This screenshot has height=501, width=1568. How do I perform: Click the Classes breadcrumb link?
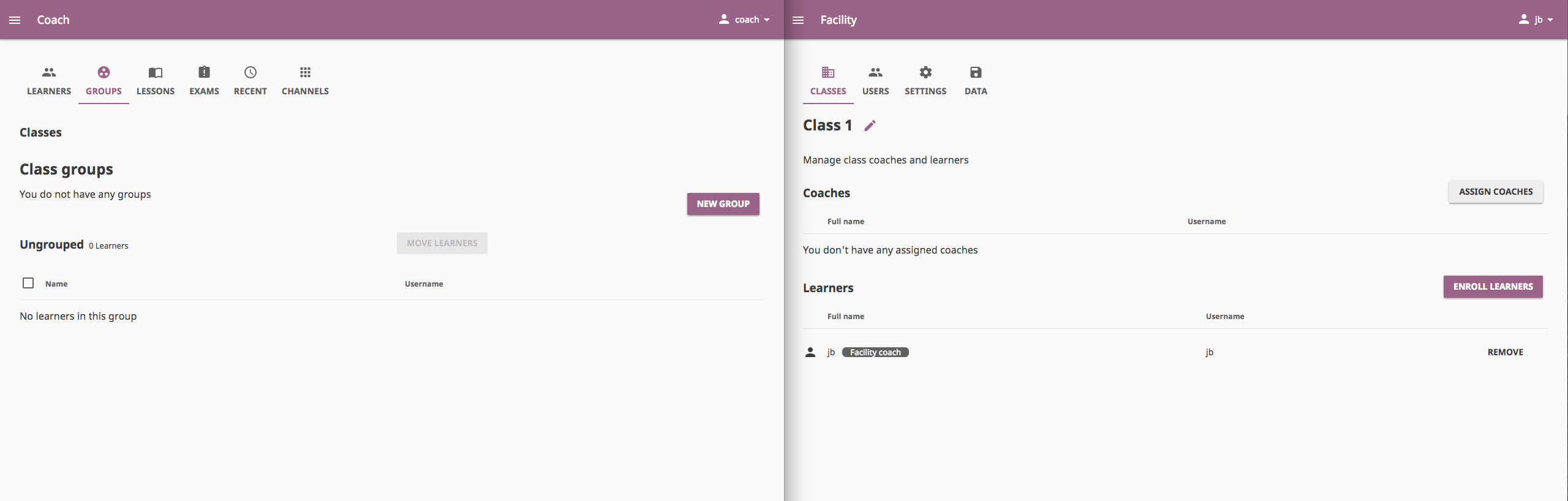(40, 132)
